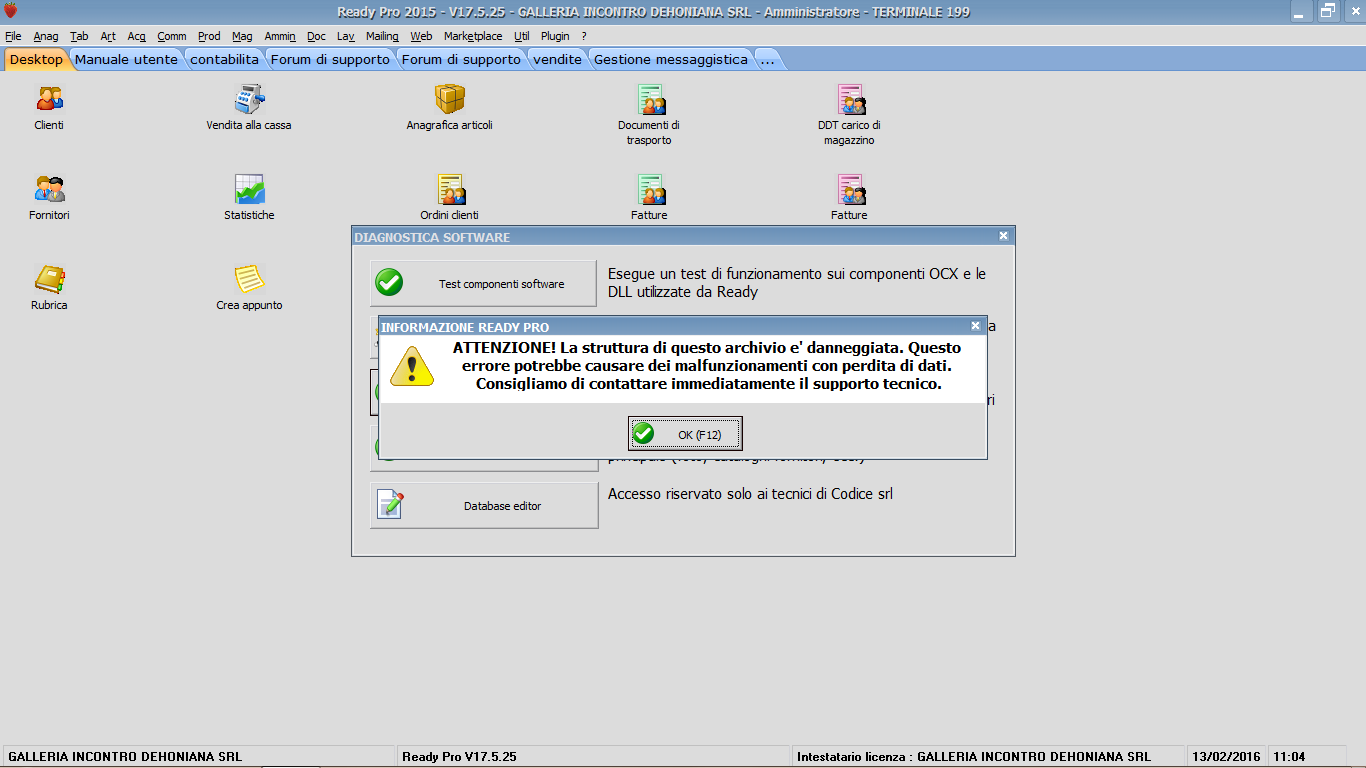The height and width of the screenshot is (768, 1366).
Task: Click 'ATTENZIONE! La struttura' warning message
Action: [707, 366]
